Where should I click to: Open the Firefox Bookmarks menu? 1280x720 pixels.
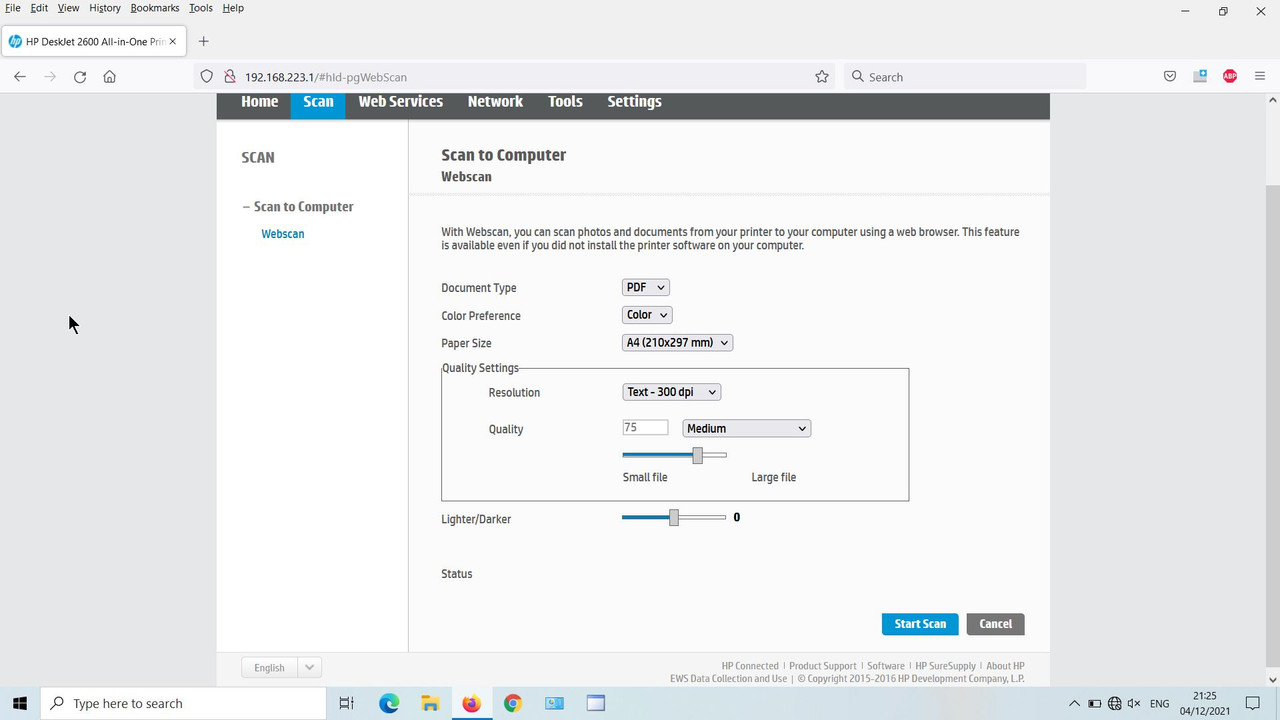(155, 8)
